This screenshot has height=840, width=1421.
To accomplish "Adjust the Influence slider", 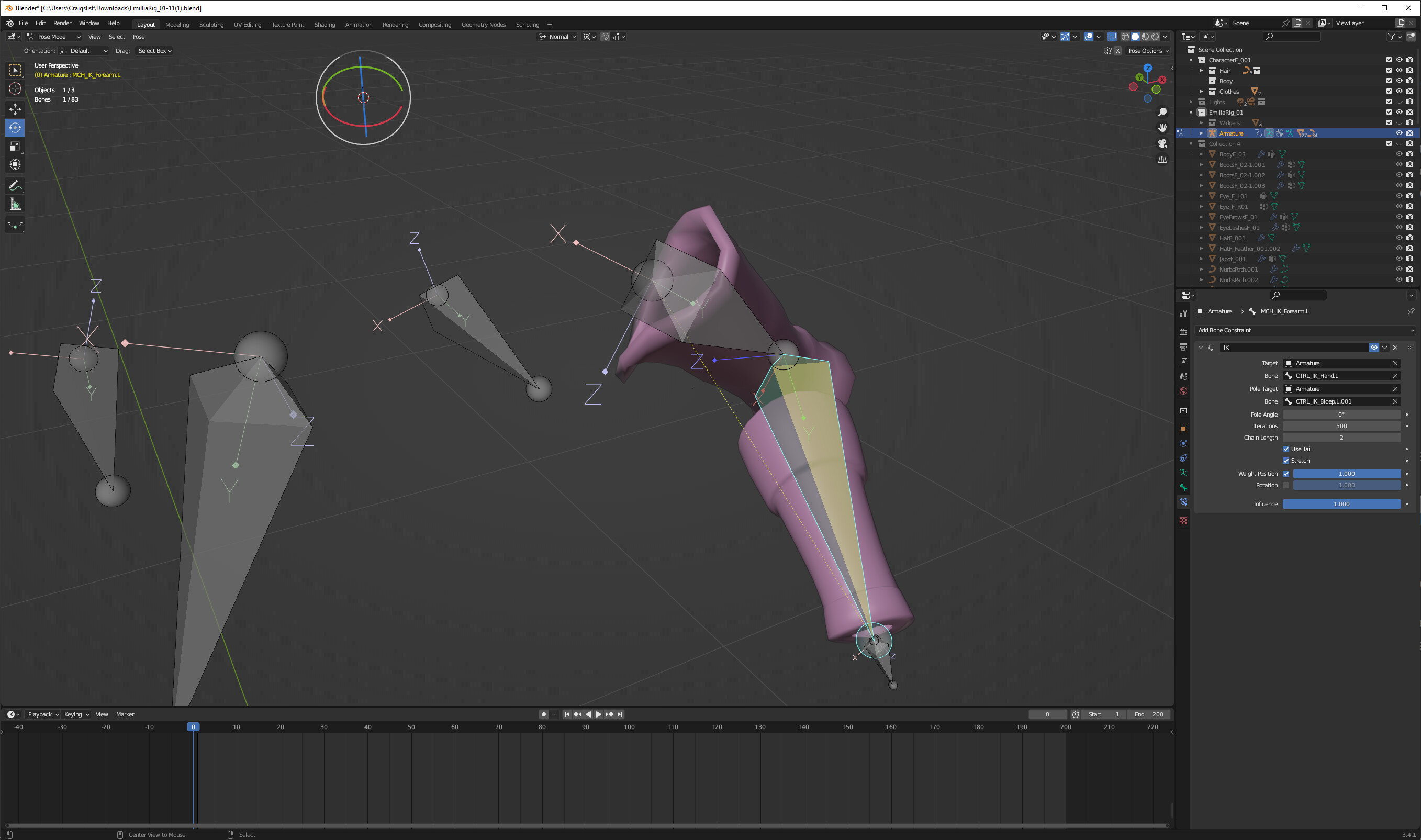I will click(1341, 504).
